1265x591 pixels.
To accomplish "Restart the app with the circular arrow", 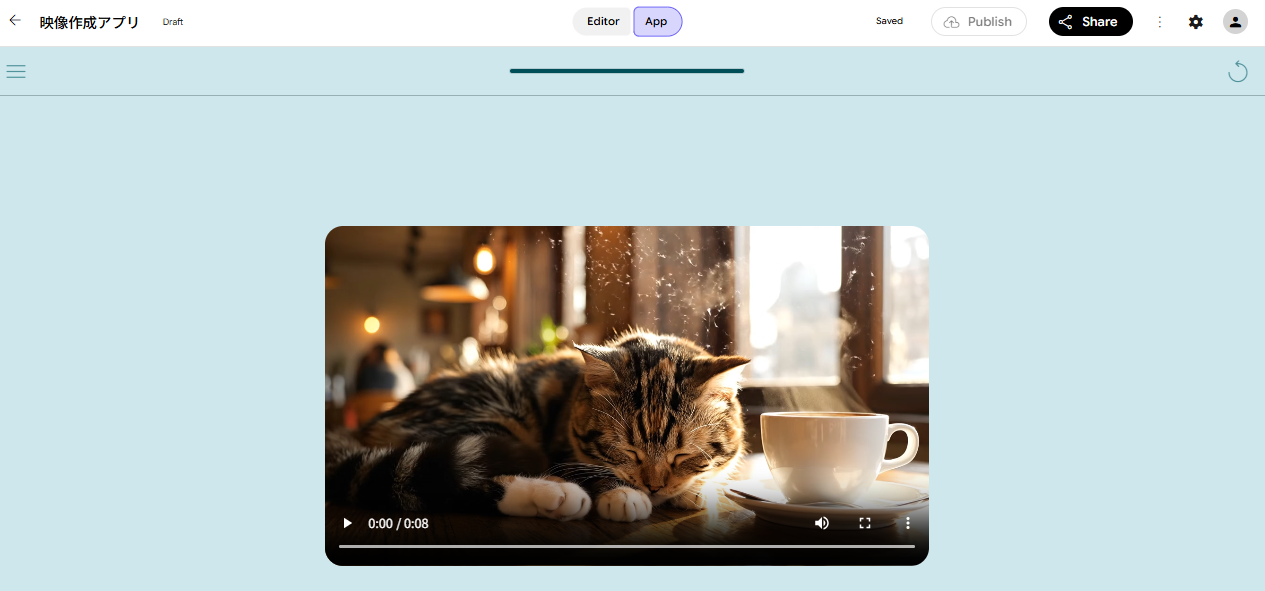I will (1238, 71).
